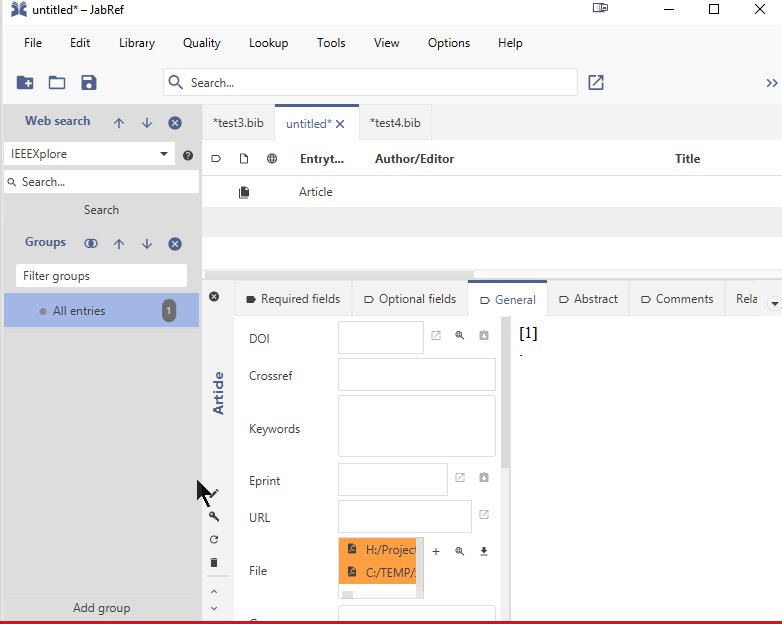The width and height of the screenshot is (782, 624).
Task: Click the Search button under Web search
Action: 101,209
